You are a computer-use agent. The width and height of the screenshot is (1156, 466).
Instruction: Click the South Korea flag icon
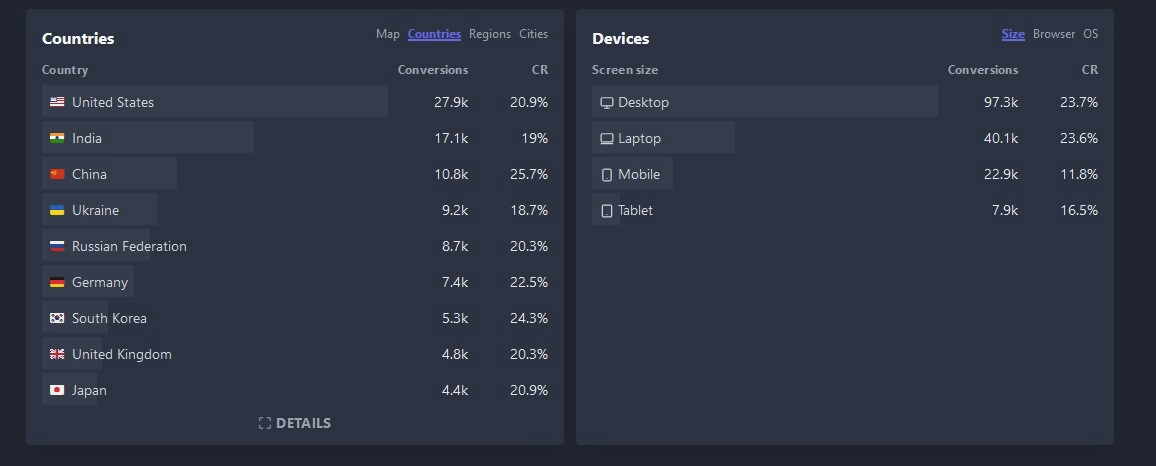57,319
